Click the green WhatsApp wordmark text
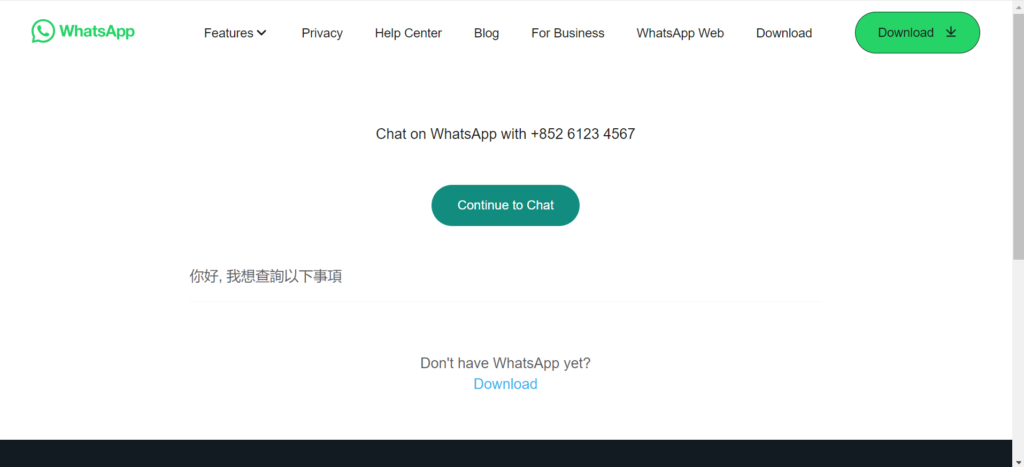Viewport: 1024px width, 467px height. point(97,31)
